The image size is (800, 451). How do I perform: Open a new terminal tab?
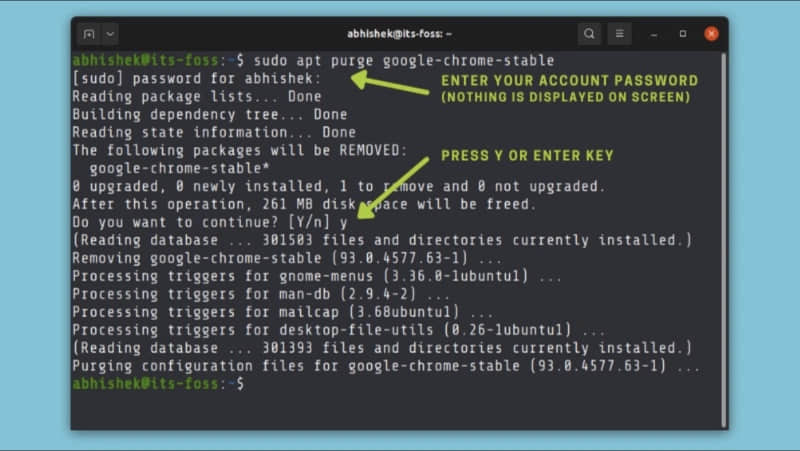[89, 34]
